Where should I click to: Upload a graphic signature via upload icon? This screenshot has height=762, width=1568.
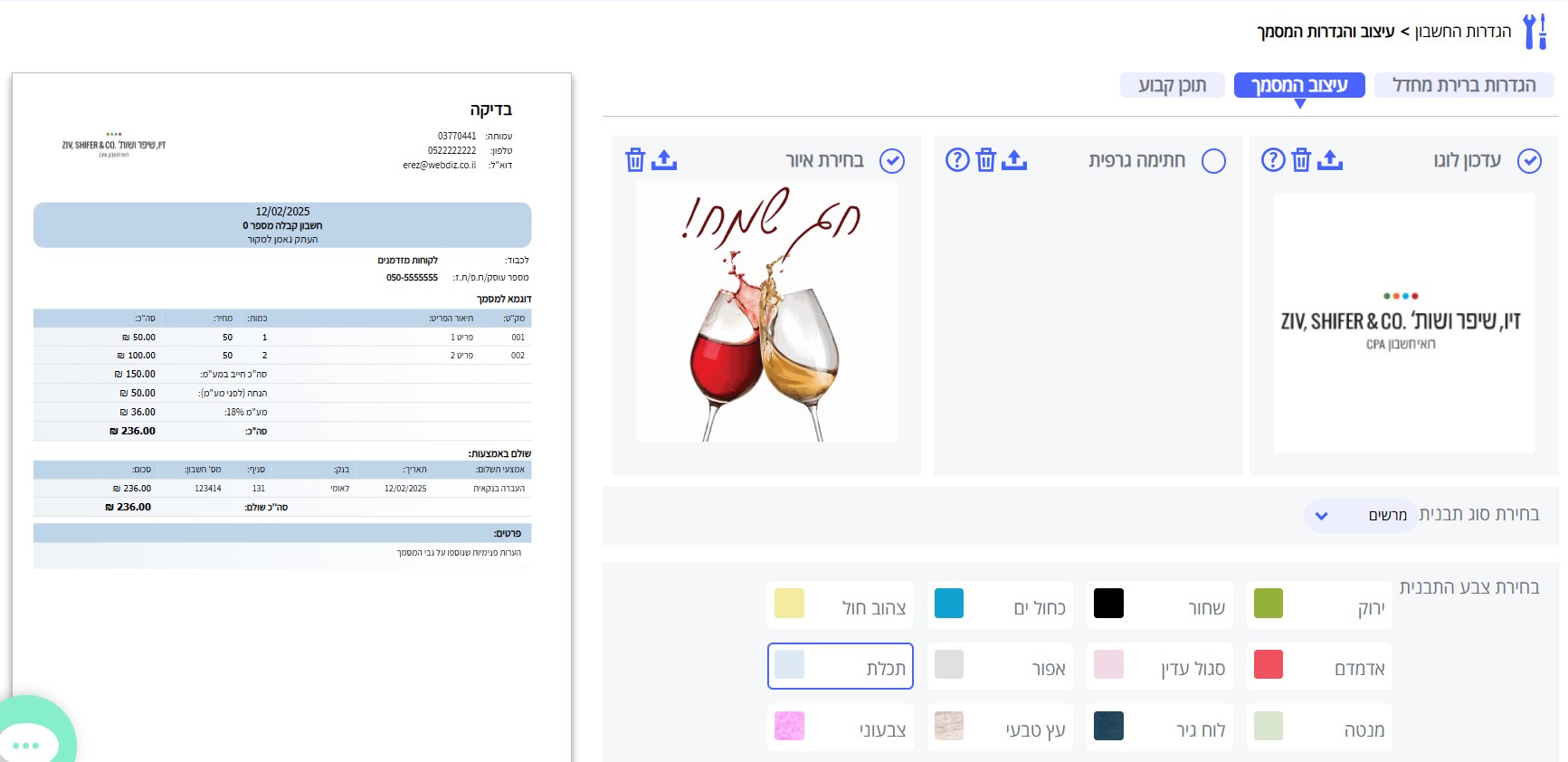[1014, 160]
